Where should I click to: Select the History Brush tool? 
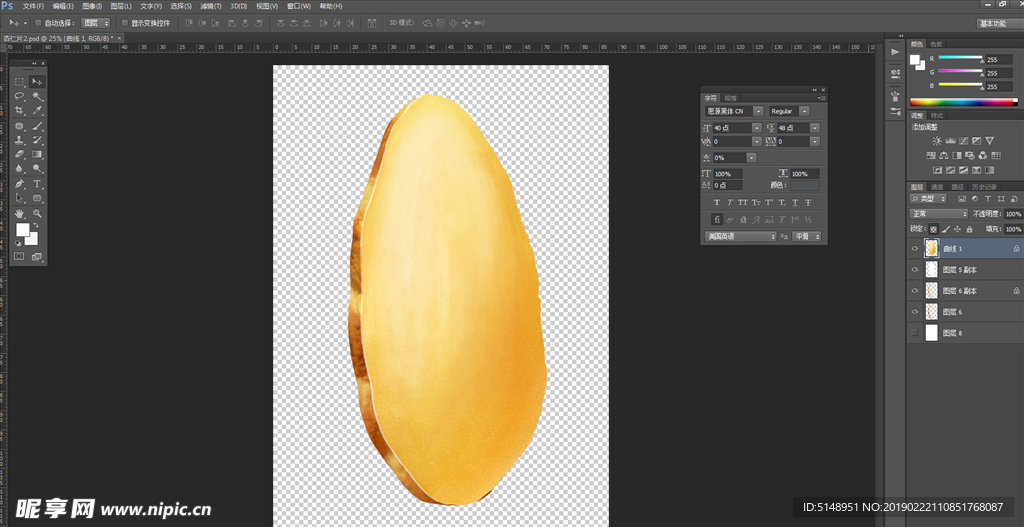(x=37, y=140)
